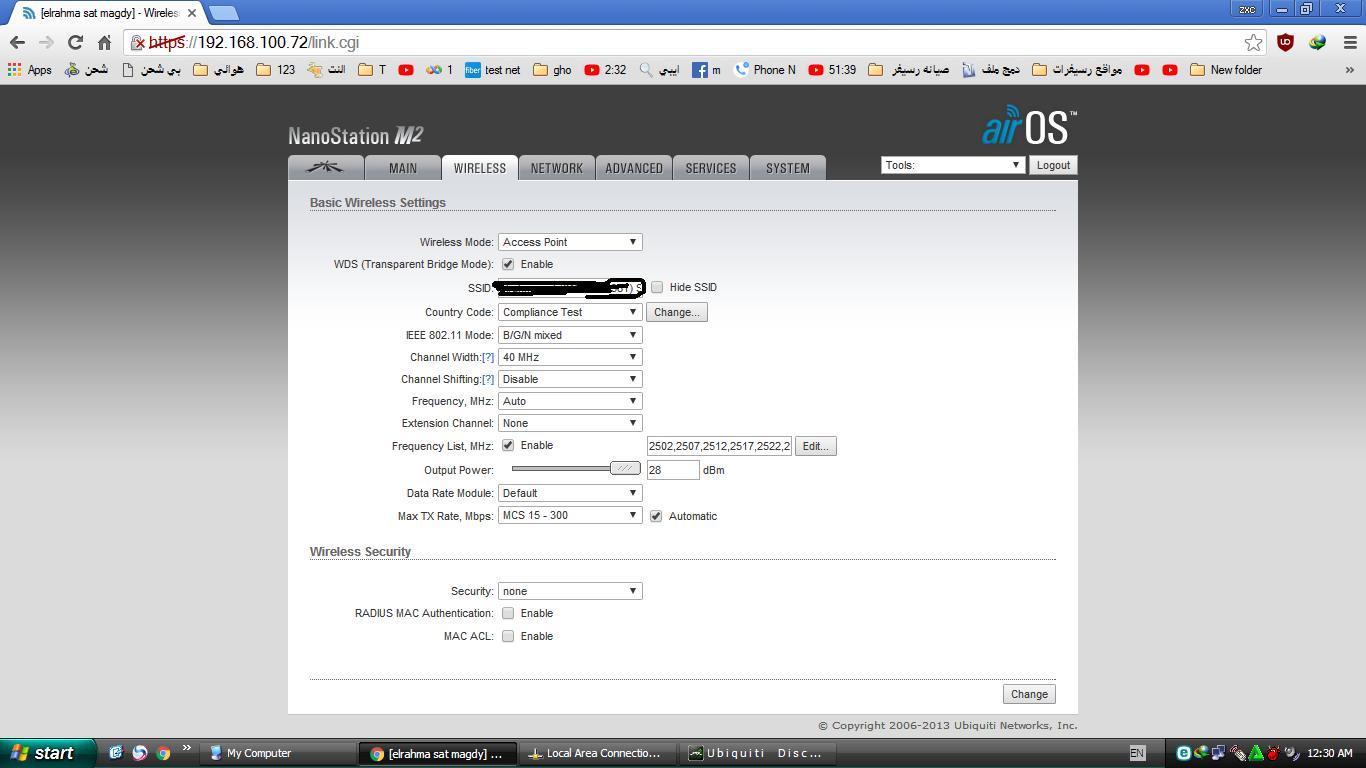
Task: Check the Hide SSID box
Action: [x=657, y=287]
